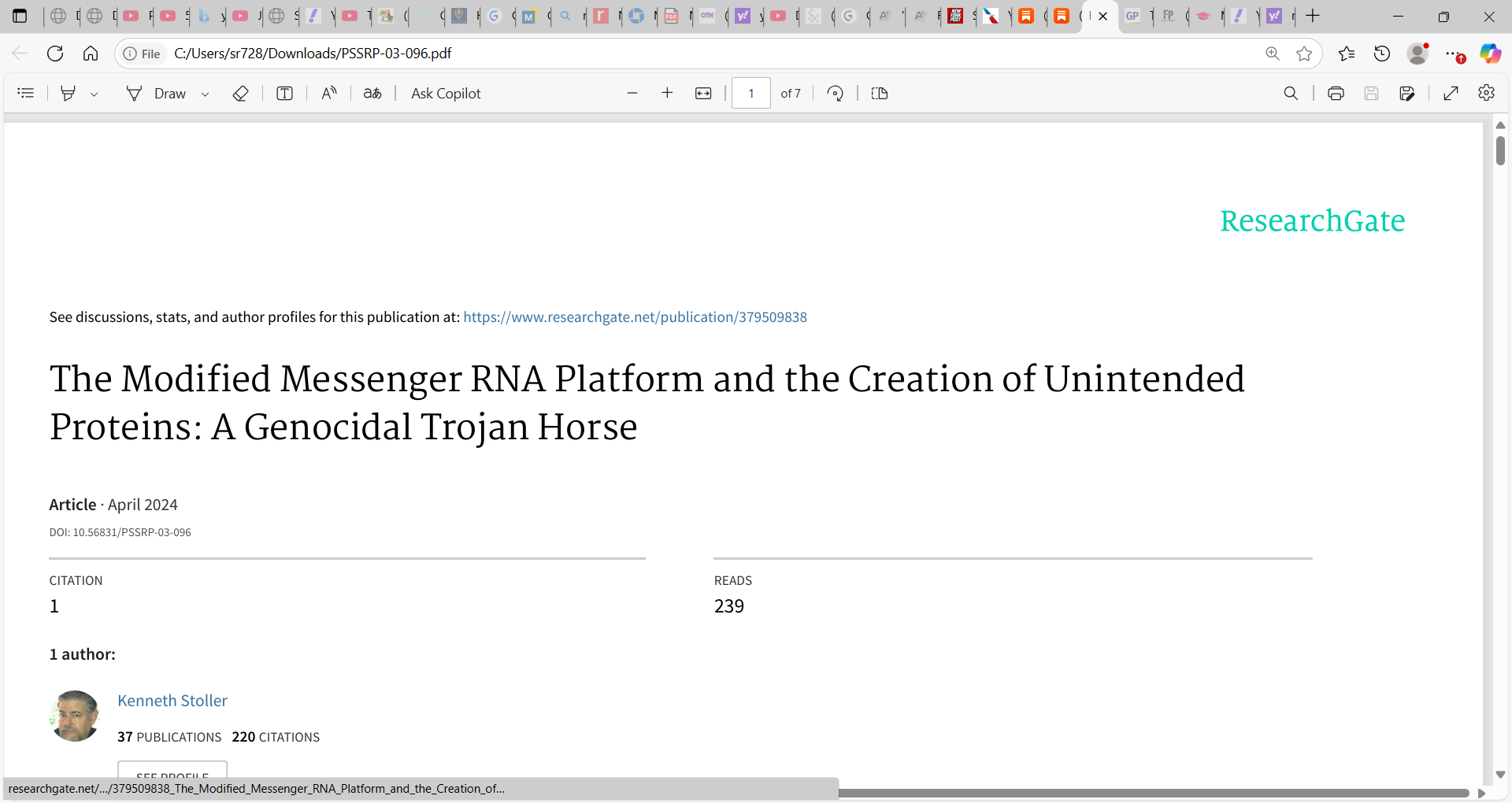
Task: Click the DOI text 10.56831/PSSRP-03-096
Action: 120,532
